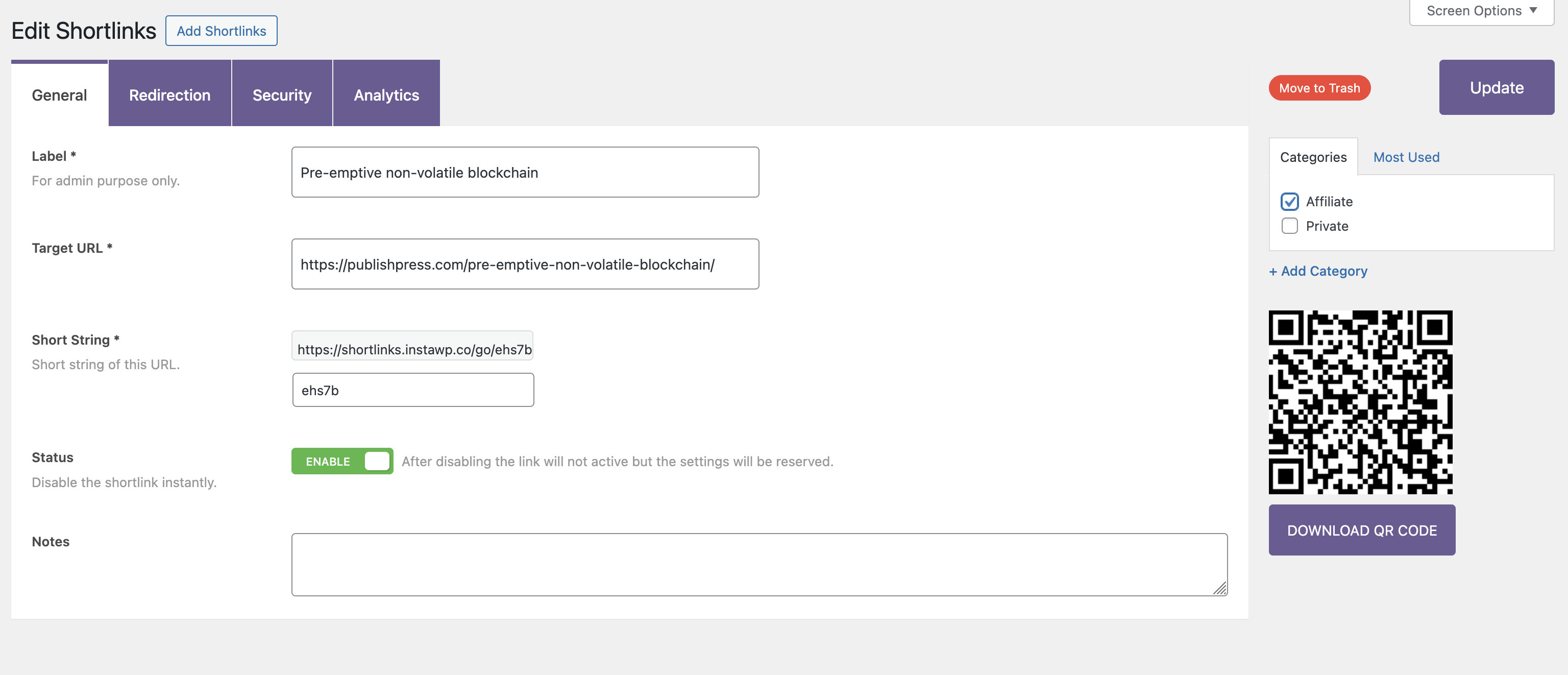Click the Target URL field
1568x675 pixels.
[x=525, y=264]
